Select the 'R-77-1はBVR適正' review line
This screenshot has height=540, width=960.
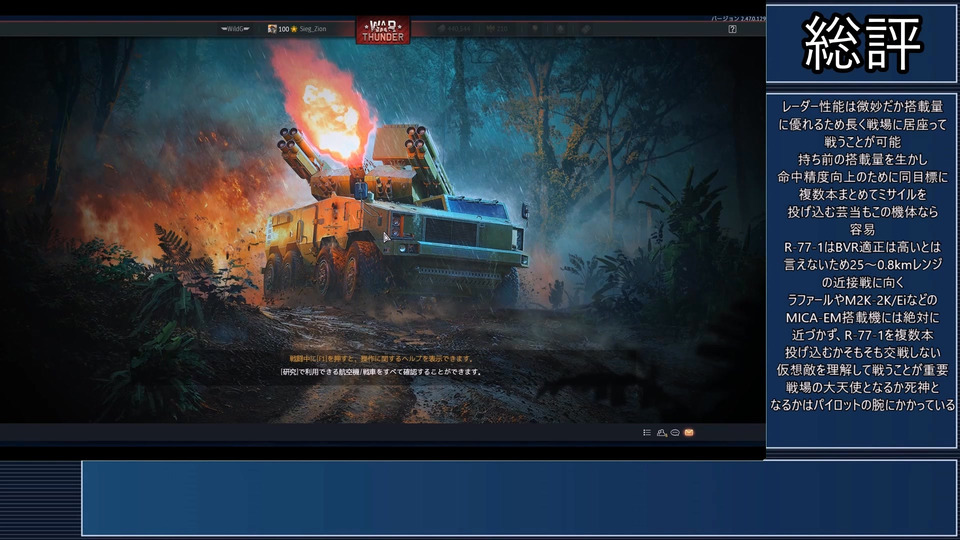click(x=862, y=247)
